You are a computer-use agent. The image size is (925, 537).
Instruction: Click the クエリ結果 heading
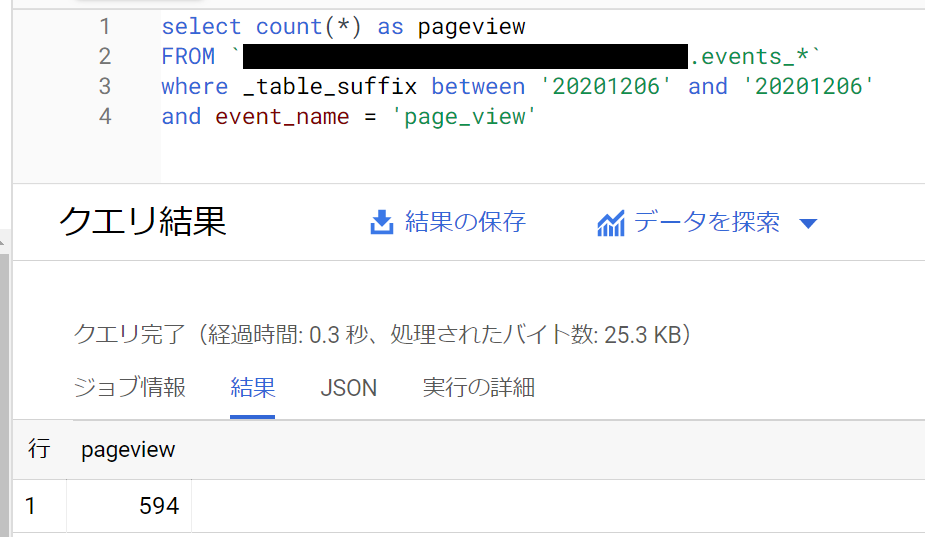coord(143,222)
